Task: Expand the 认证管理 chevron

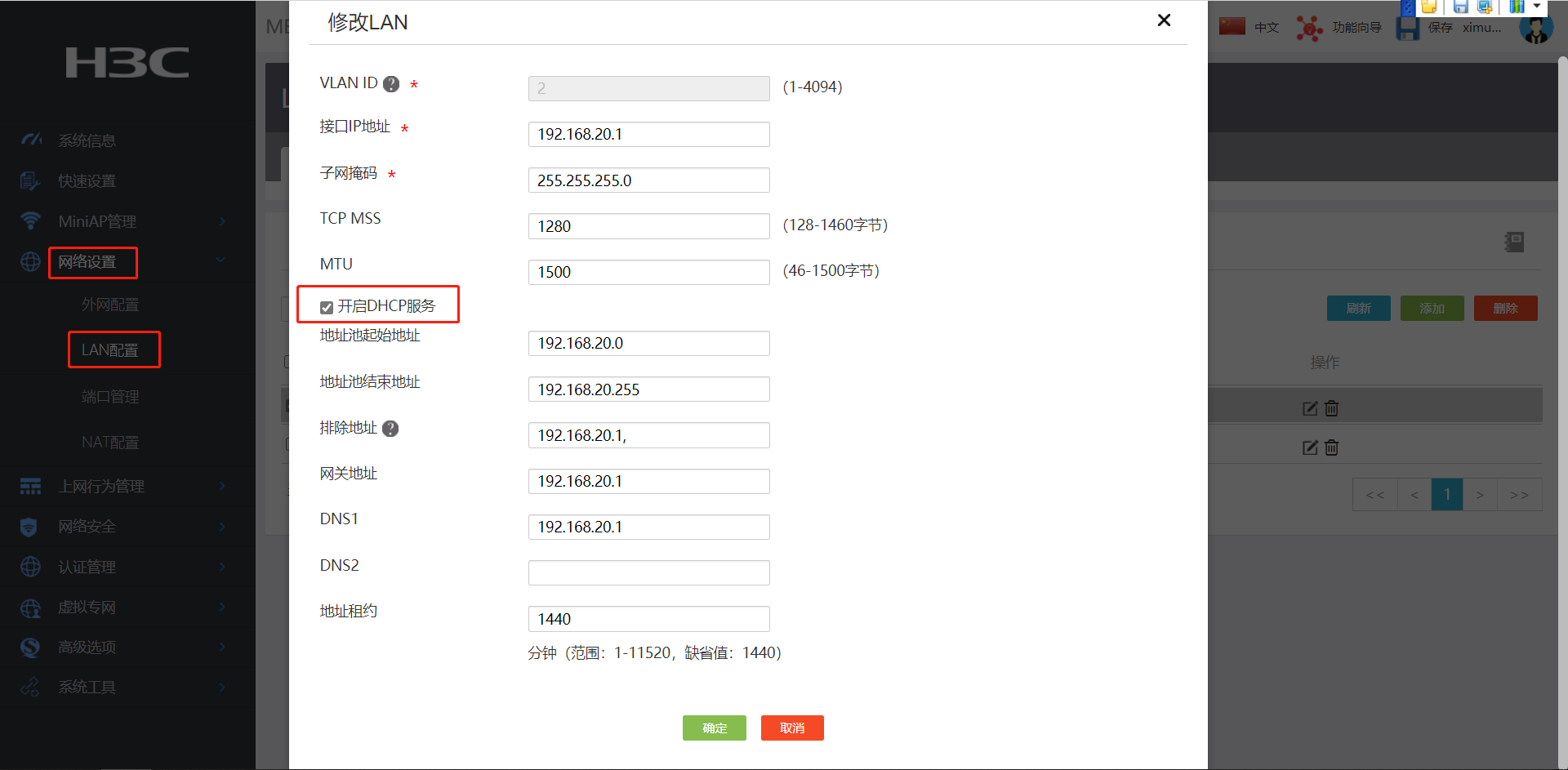Action: pos(221,567)
